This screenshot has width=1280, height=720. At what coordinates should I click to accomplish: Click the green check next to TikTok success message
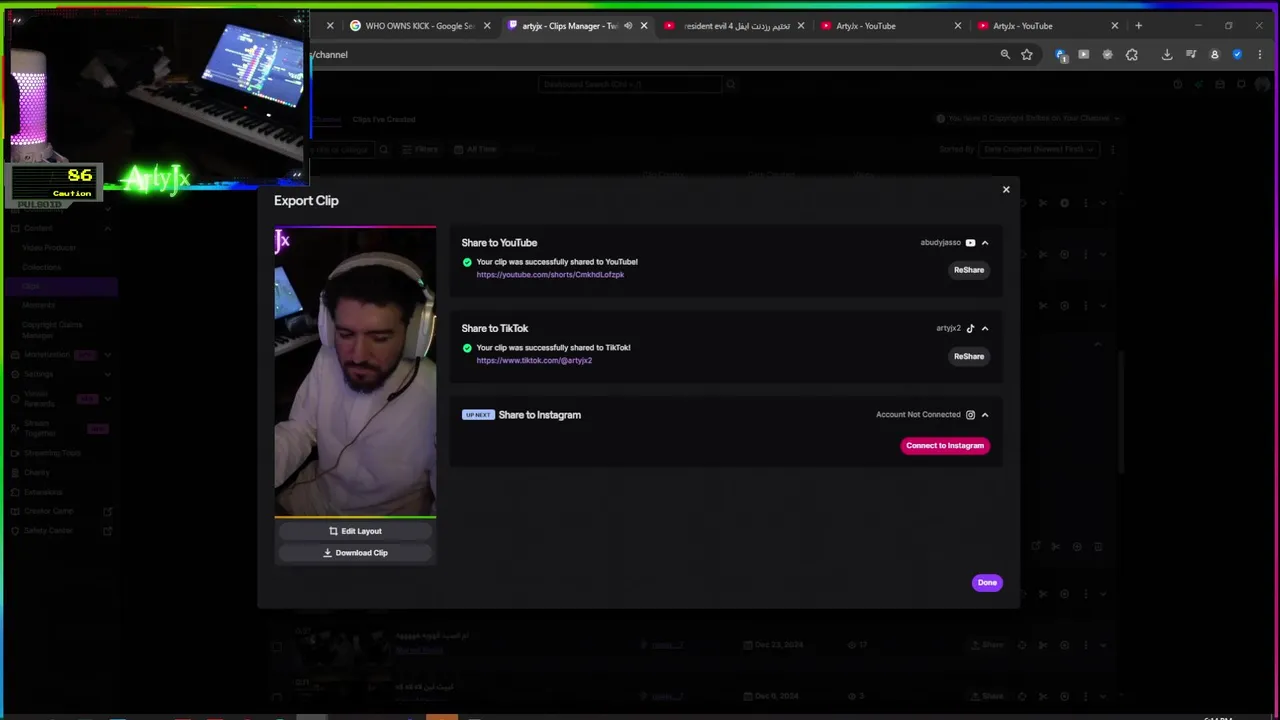point(467,348)
